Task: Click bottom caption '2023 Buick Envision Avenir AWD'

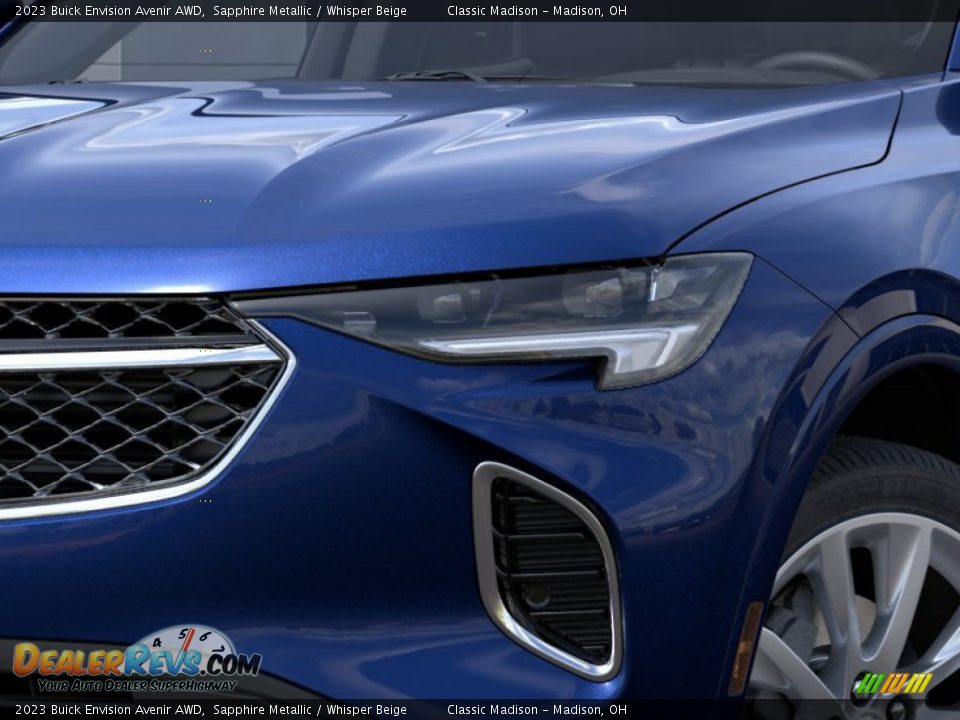Action: 109,710
